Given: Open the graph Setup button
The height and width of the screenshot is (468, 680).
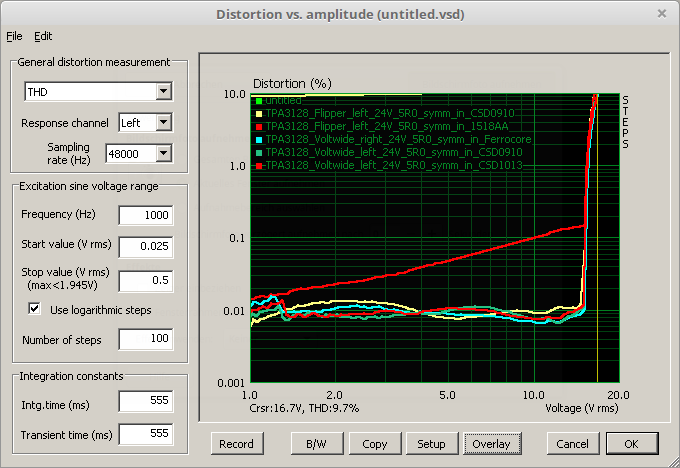Looking at the screenshot, I should point(431,443).
